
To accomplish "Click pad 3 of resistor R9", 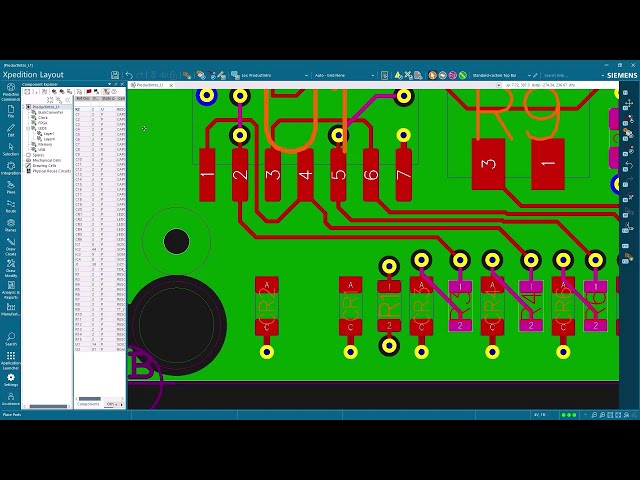I will tap(488, 164).
